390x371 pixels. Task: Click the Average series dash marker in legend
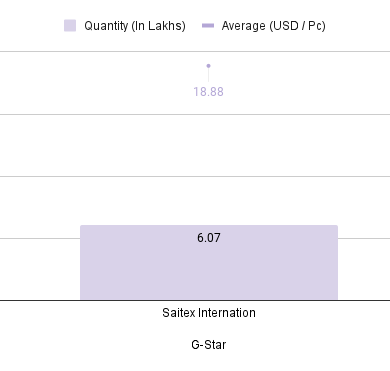tap(208, 26)
